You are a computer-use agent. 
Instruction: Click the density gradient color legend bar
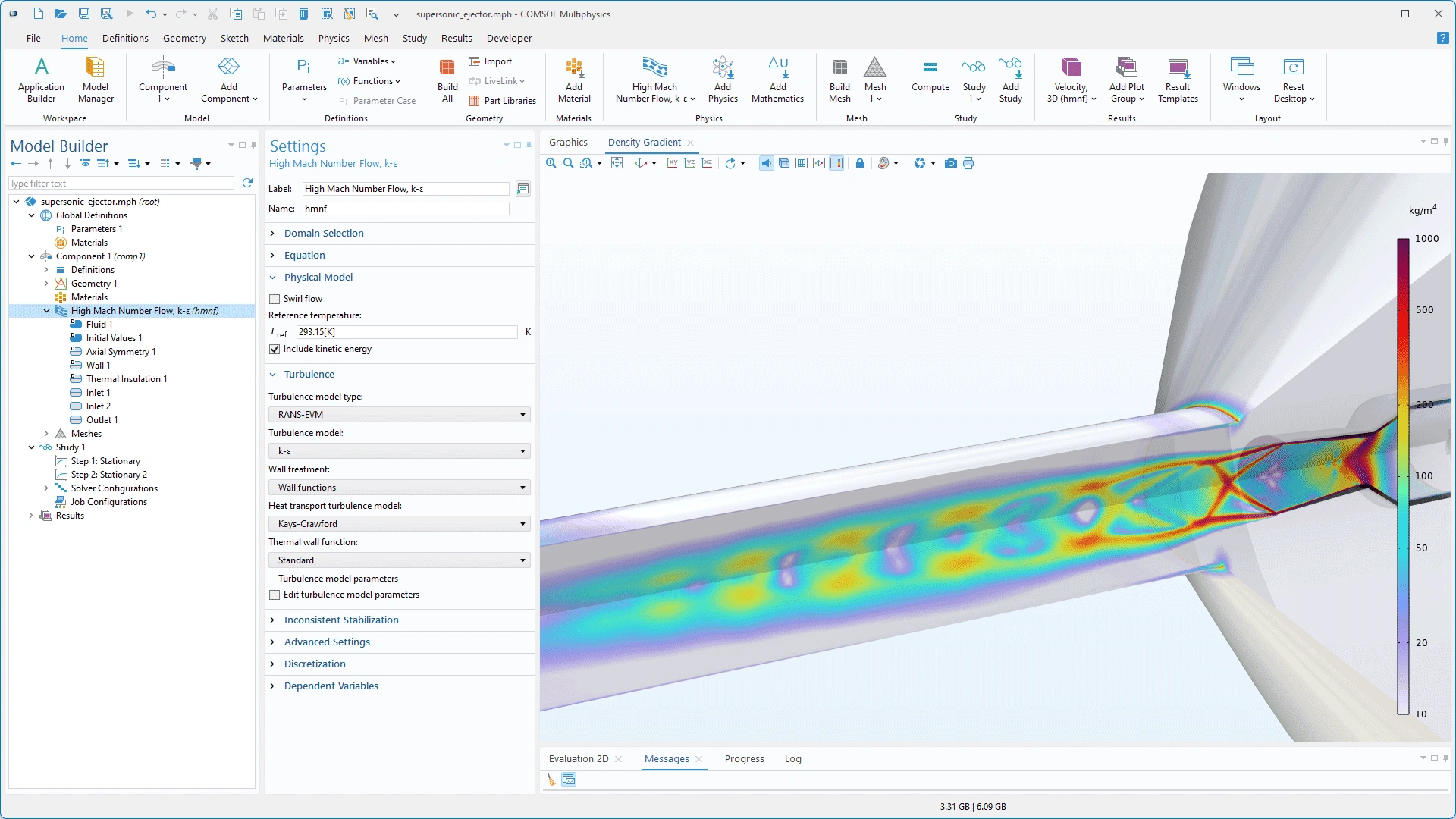(x=1404, y=476)
